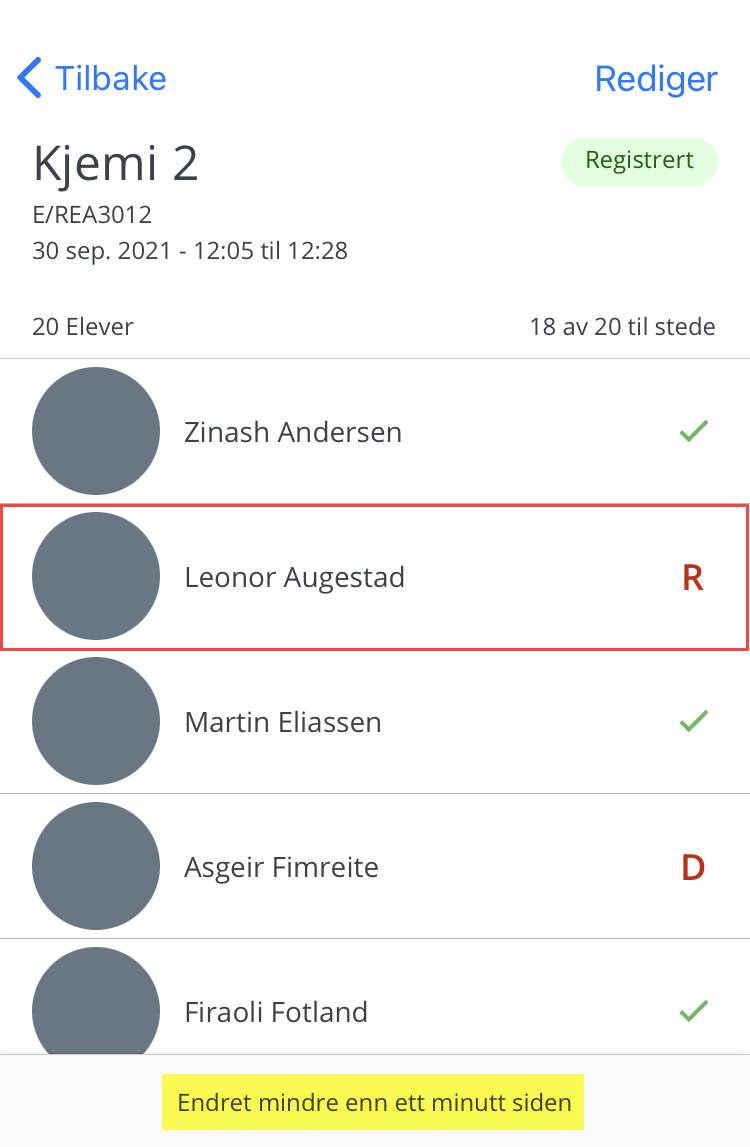Screen dimensions: 750x1147
Task: Tap the red R status for Leonor Augestad
Action: pos(693,577)
